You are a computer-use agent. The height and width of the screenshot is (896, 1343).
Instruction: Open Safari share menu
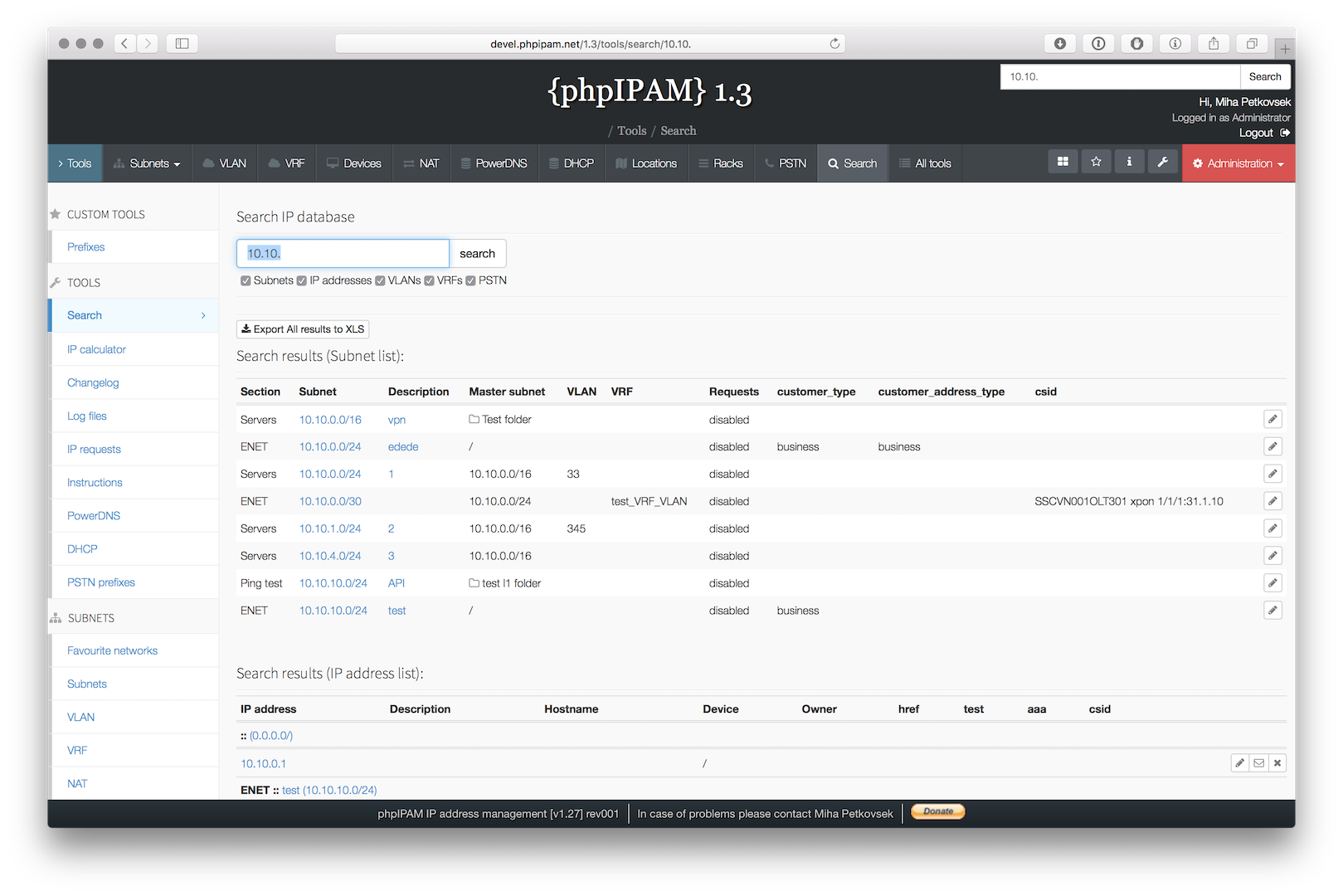pyautogui.click(x=1214, y=43)
